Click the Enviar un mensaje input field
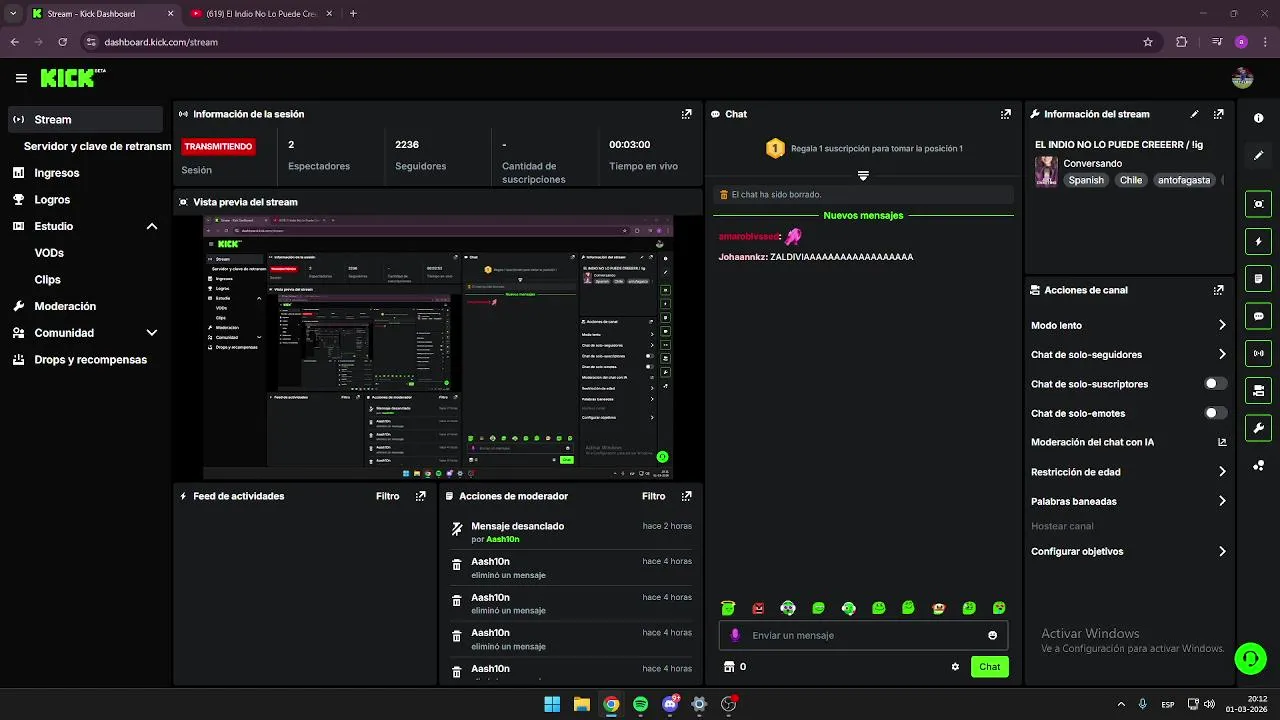 [x=863, y=635]
